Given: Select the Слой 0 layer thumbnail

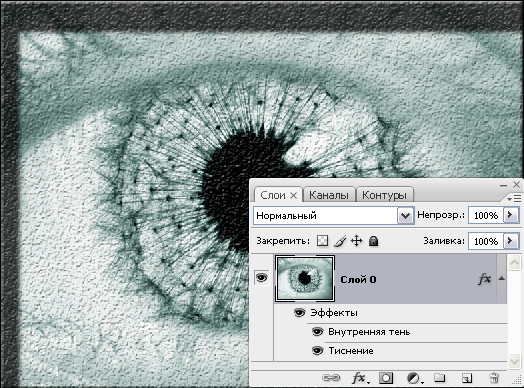Looking at the screenshot, I should 305,279.
